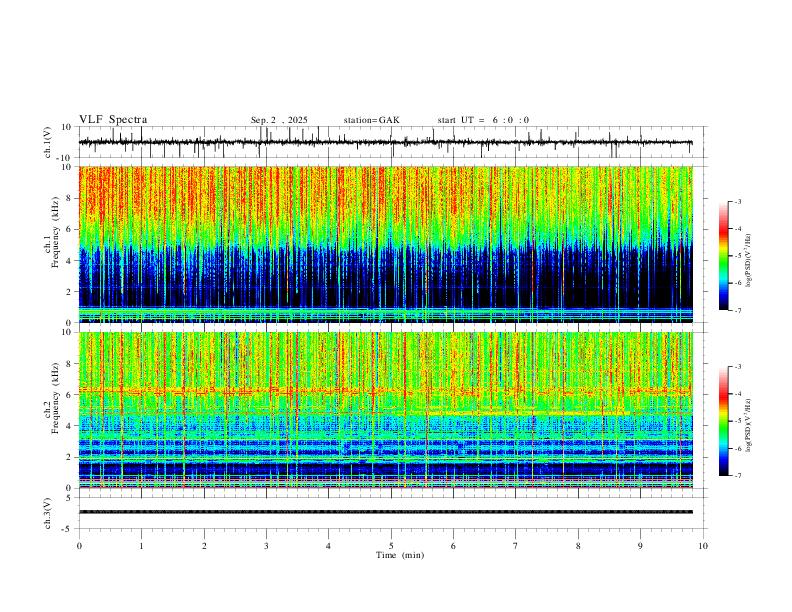
Task: Click time axis tick "2"
Action: coord(204,546)
